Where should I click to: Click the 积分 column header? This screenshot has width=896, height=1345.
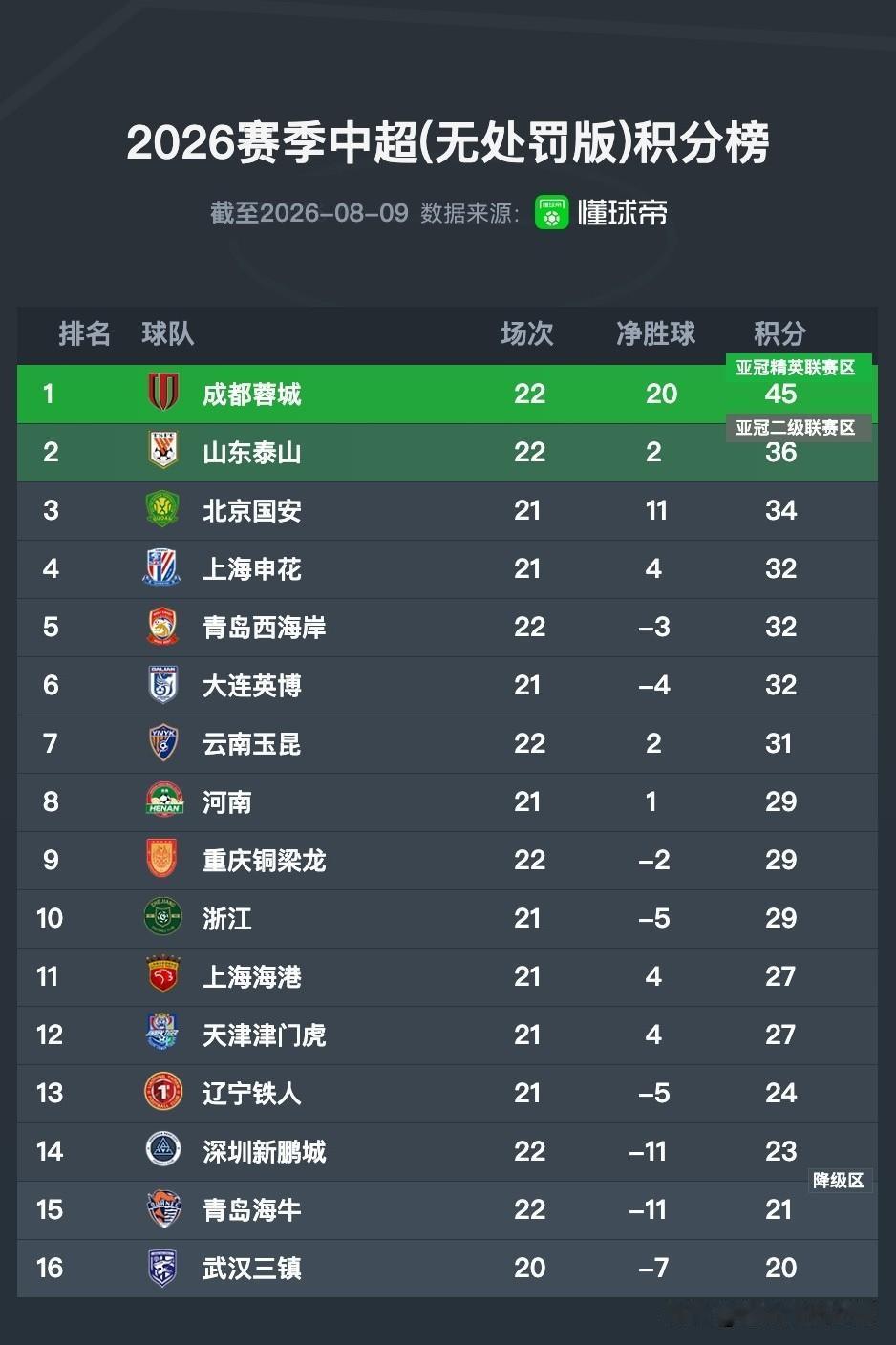779,333
